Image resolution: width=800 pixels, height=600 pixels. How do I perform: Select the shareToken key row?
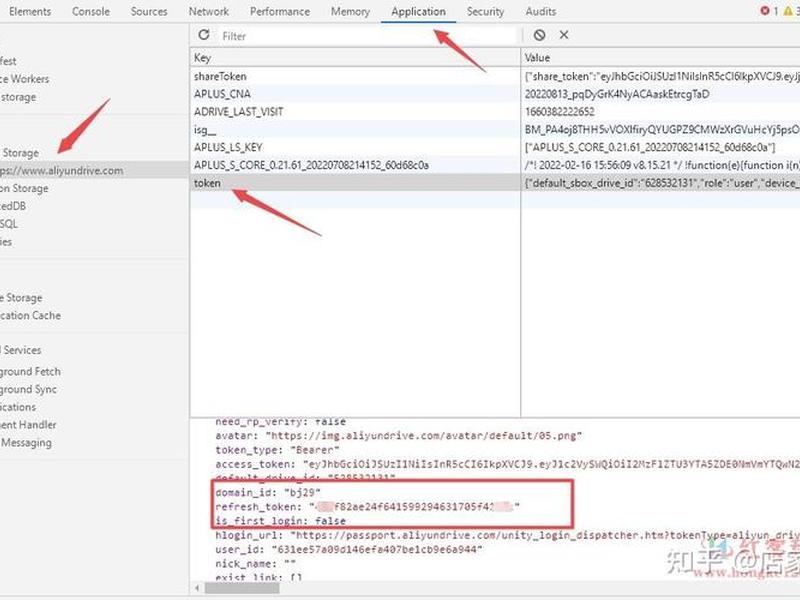coord(355,77)
